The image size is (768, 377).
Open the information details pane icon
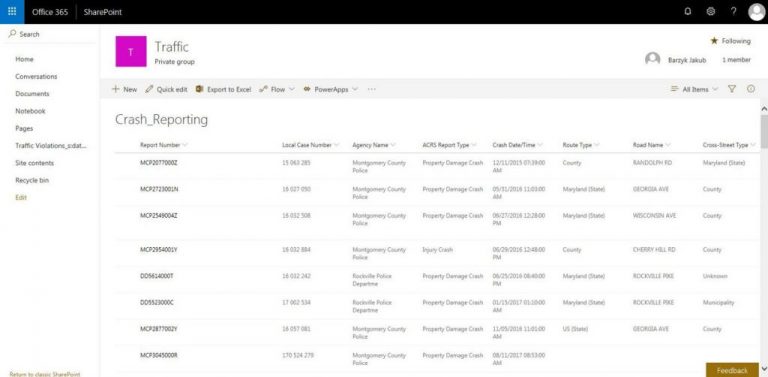point(751,89)
